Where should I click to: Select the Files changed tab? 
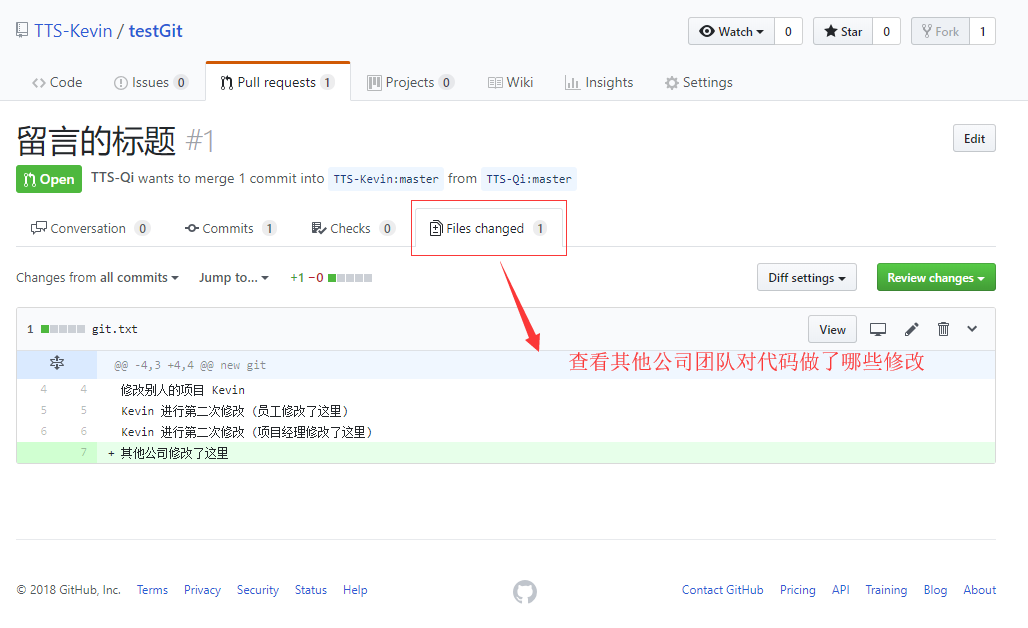488,228
